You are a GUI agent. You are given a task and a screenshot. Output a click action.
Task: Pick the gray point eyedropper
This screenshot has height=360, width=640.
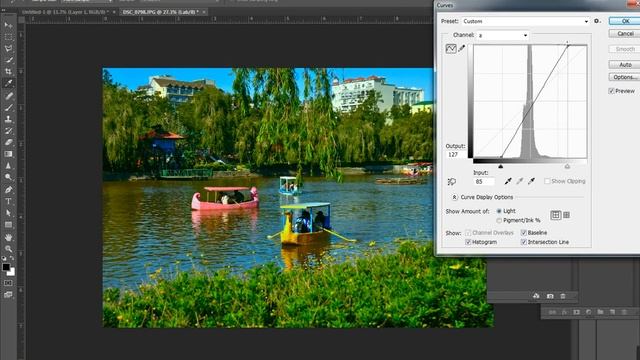coord(520,181)
